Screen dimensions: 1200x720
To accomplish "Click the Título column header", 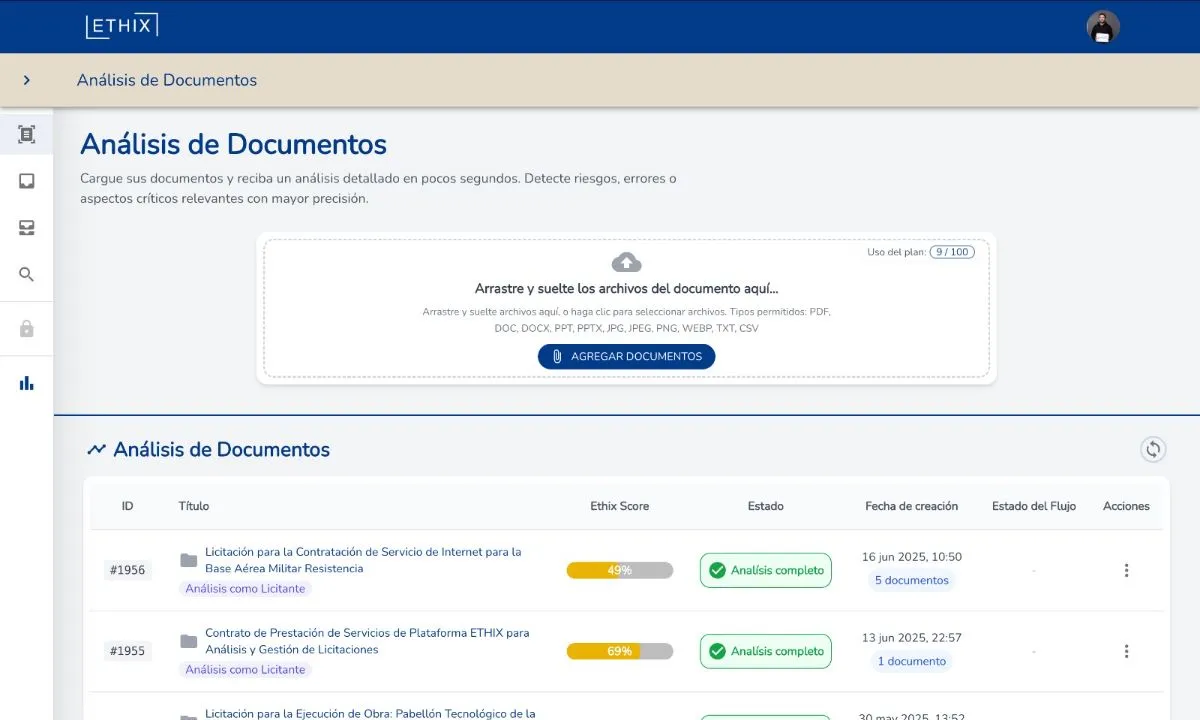I will pyautogui.click(x=194, y=506).
